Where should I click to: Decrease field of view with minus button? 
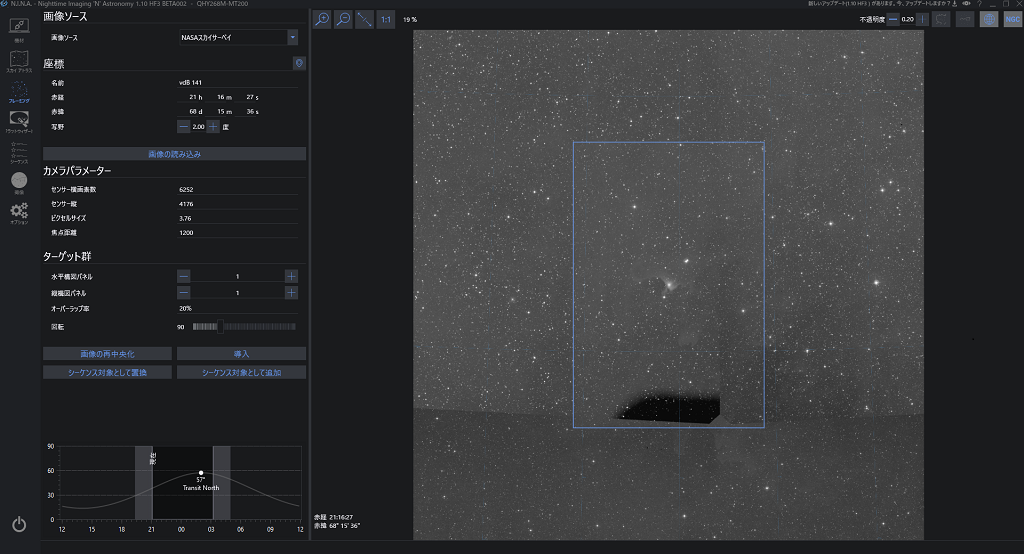[x=184, y=127]
